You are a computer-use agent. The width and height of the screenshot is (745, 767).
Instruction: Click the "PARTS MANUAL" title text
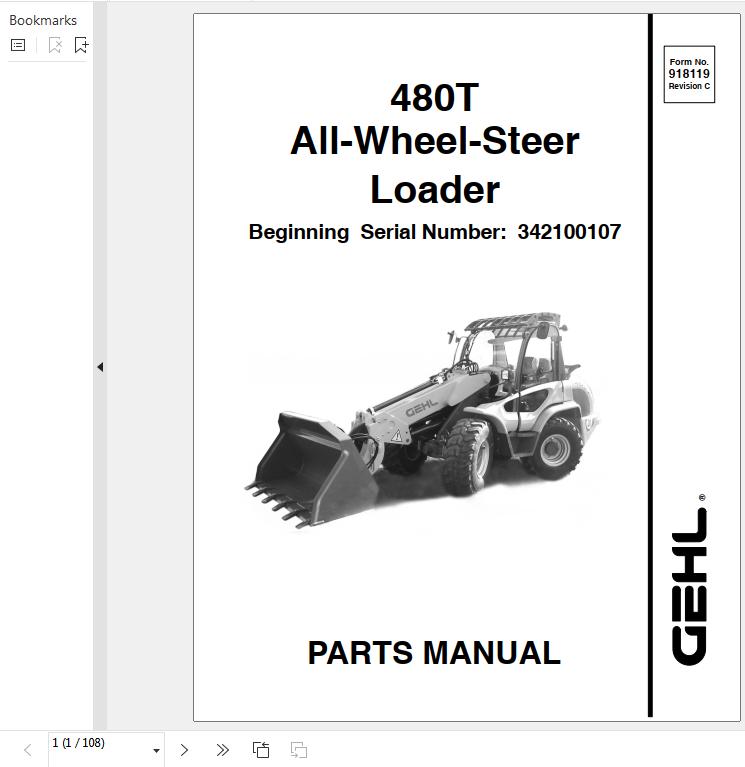[x=434, y=653]
